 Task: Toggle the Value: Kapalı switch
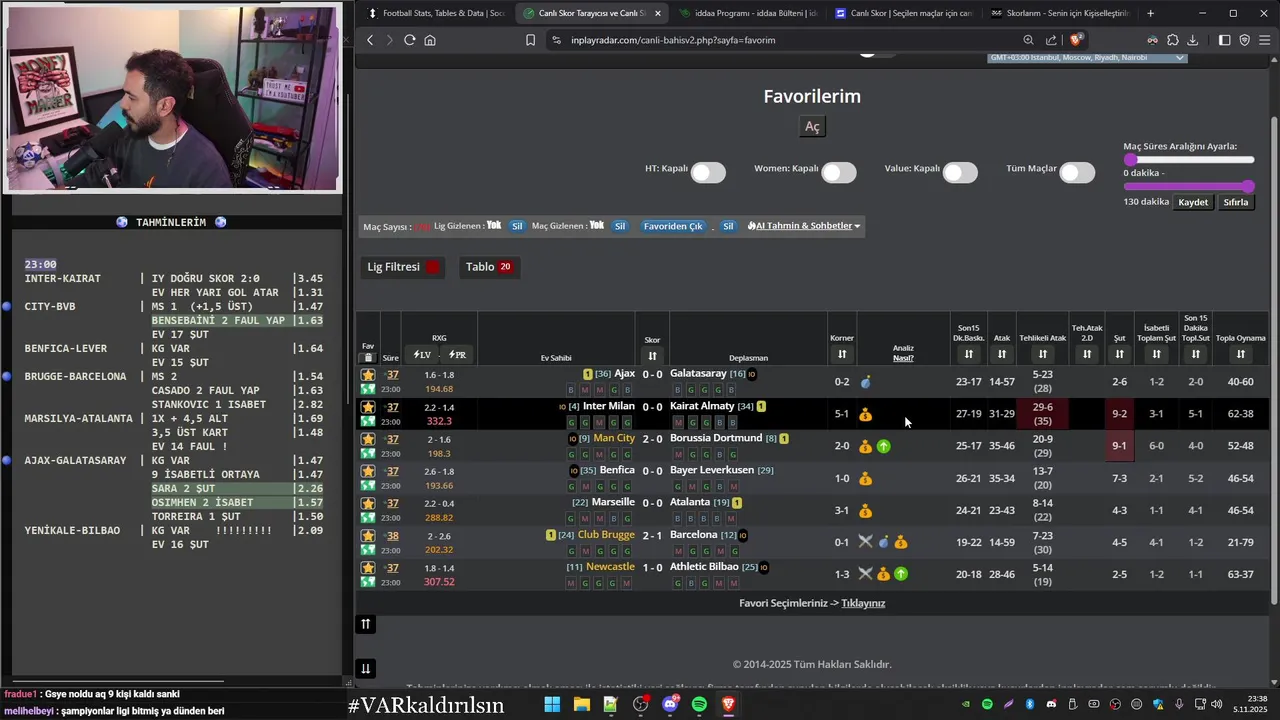pos(960,172)
